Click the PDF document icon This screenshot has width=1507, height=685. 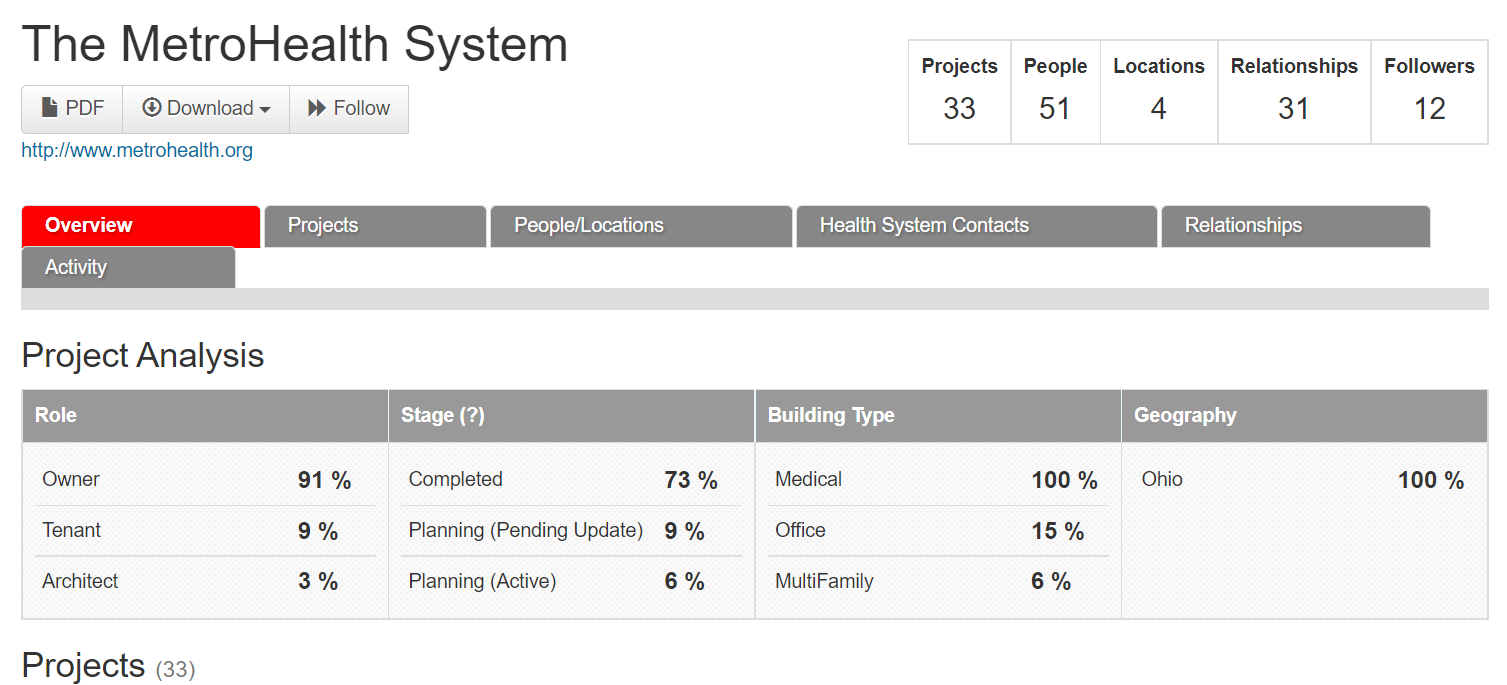[49, 107]
